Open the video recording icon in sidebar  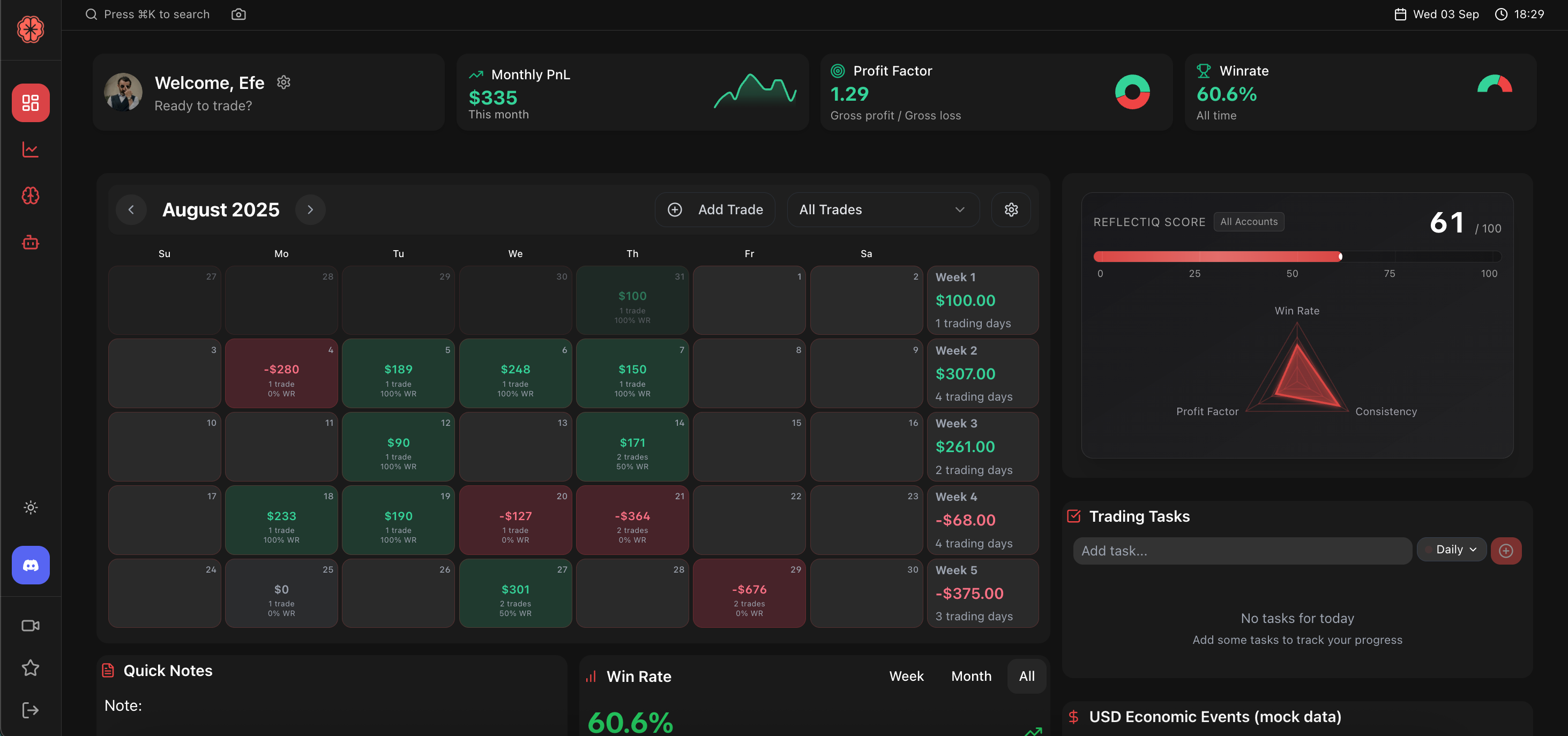(30, 625)
